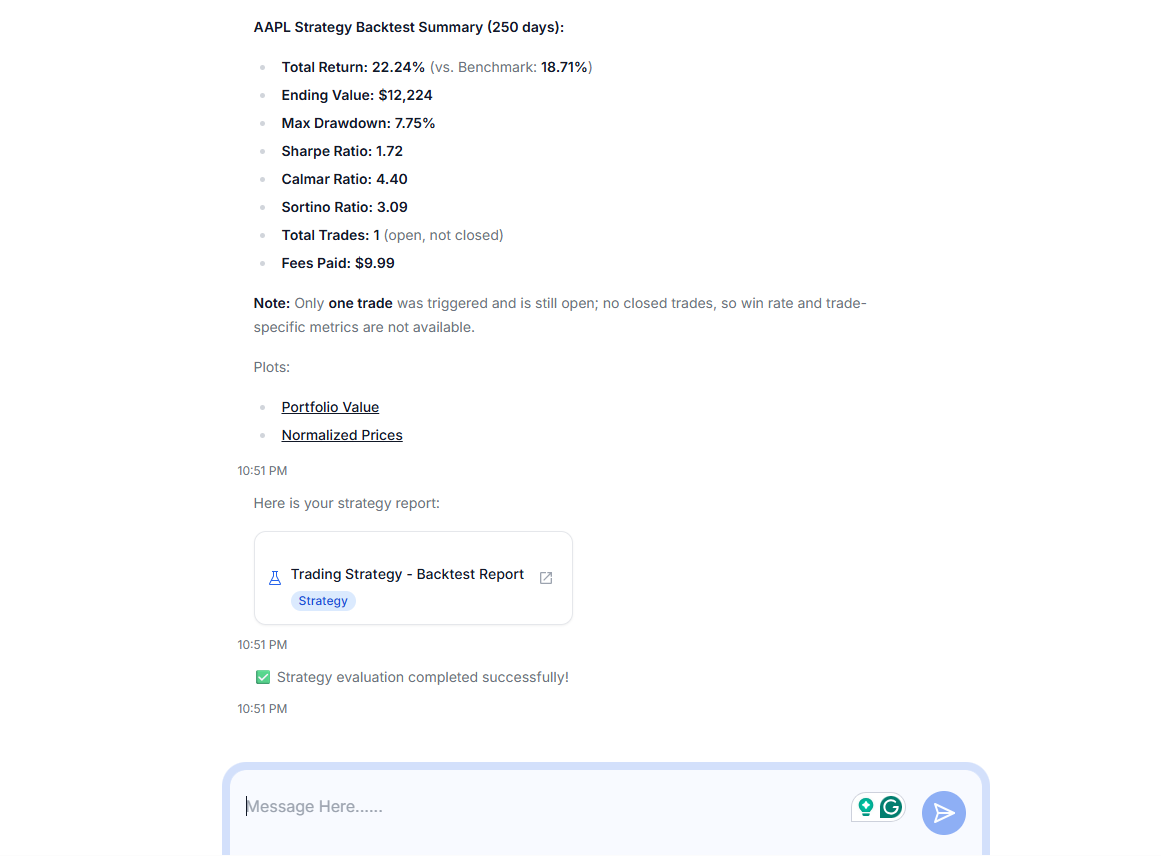Screen dimensions: 1161x856
Task: Click the lightbulb suggestions icon near the input
Action: (864, 807)
